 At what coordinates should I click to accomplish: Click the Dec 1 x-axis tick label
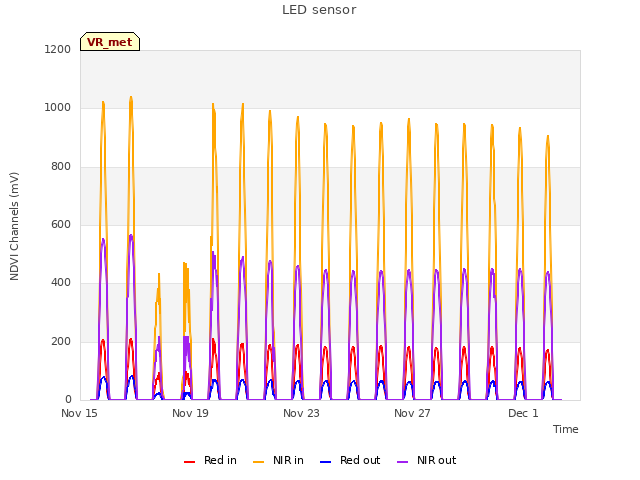523,413
